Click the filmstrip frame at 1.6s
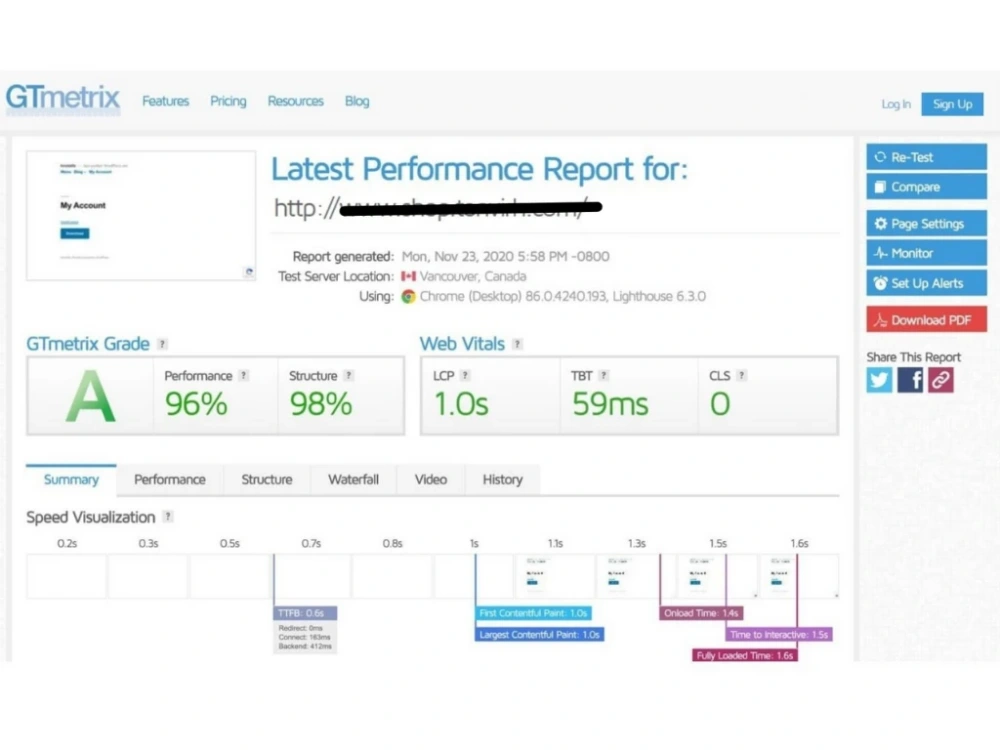The width and height of the screenshot is (1000, 750). coord(799,576)
